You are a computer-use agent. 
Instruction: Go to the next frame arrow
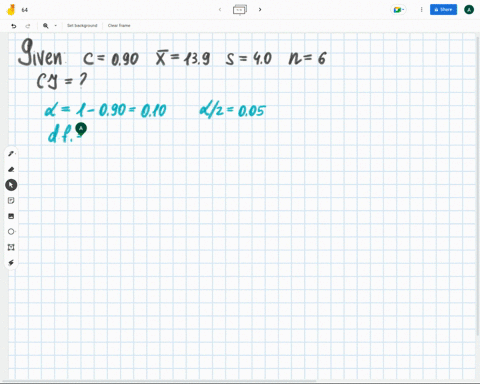(x=260, y=10)
